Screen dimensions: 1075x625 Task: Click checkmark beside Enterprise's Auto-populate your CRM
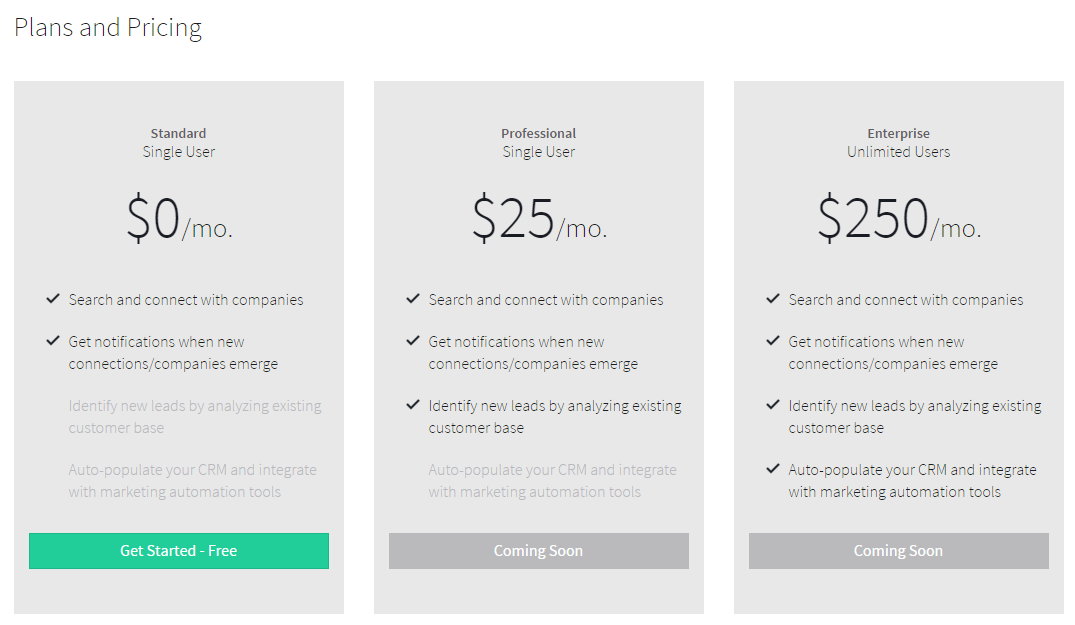[x=773, y=469]
